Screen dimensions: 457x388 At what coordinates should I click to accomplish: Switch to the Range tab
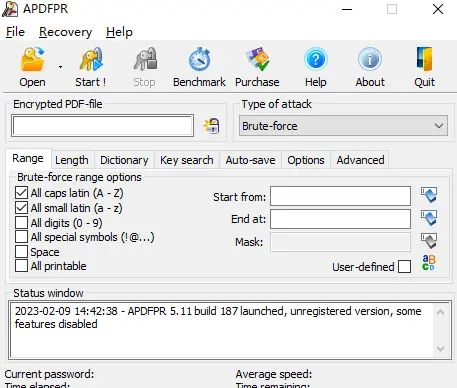coord(28,158)
